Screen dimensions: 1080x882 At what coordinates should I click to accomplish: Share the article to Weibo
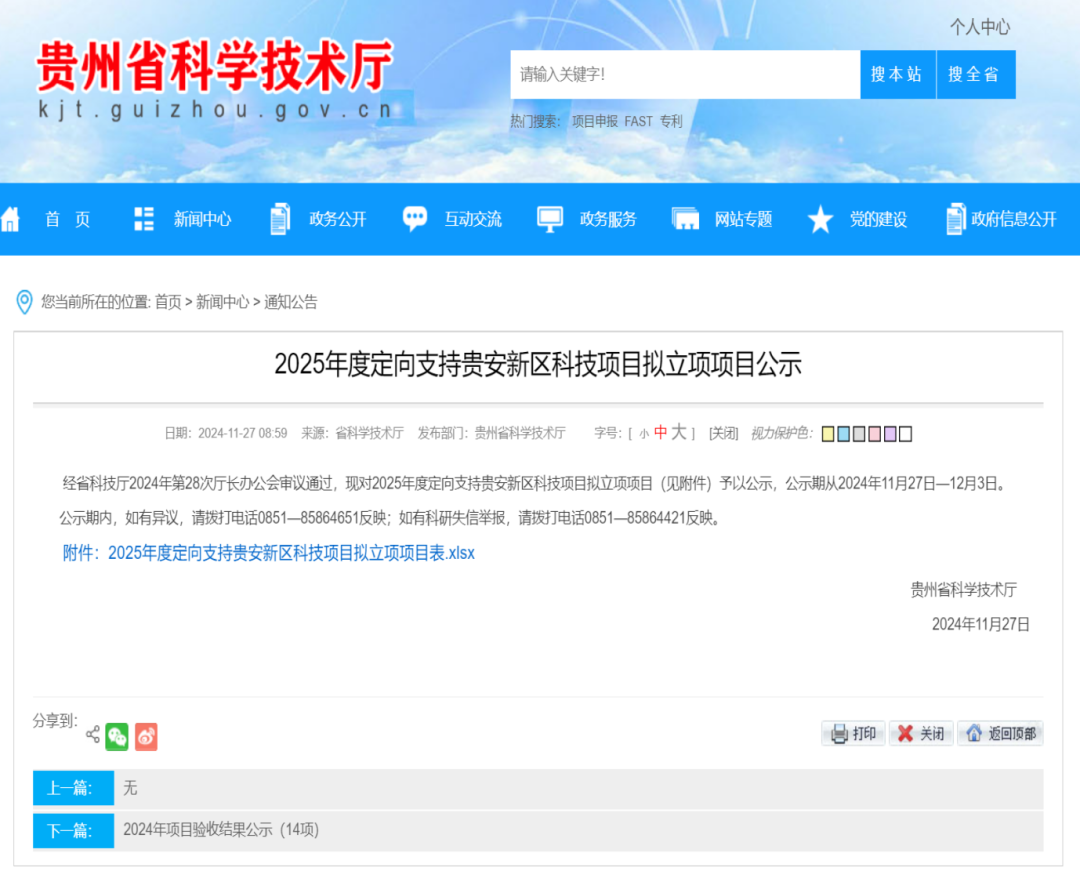point(146,736)
